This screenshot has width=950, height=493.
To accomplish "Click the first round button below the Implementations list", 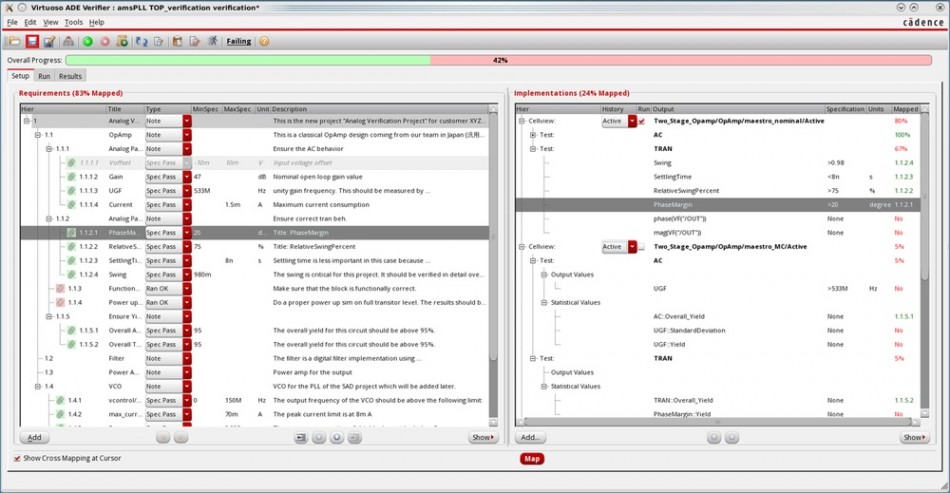I will (x=714, y=437).
